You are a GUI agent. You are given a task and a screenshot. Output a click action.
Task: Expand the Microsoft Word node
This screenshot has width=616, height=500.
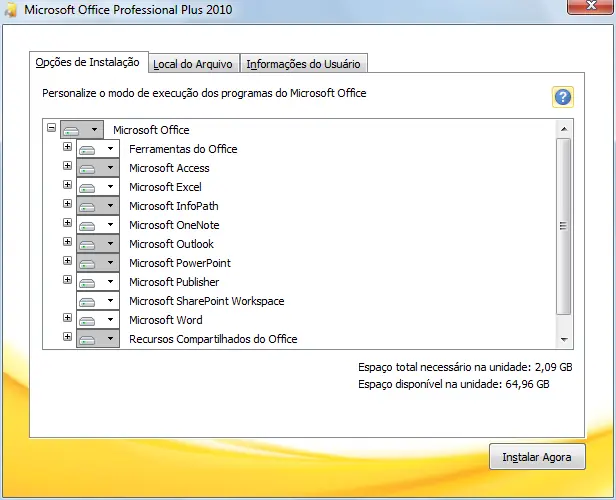pyautogui.click(x=68, y=318)
